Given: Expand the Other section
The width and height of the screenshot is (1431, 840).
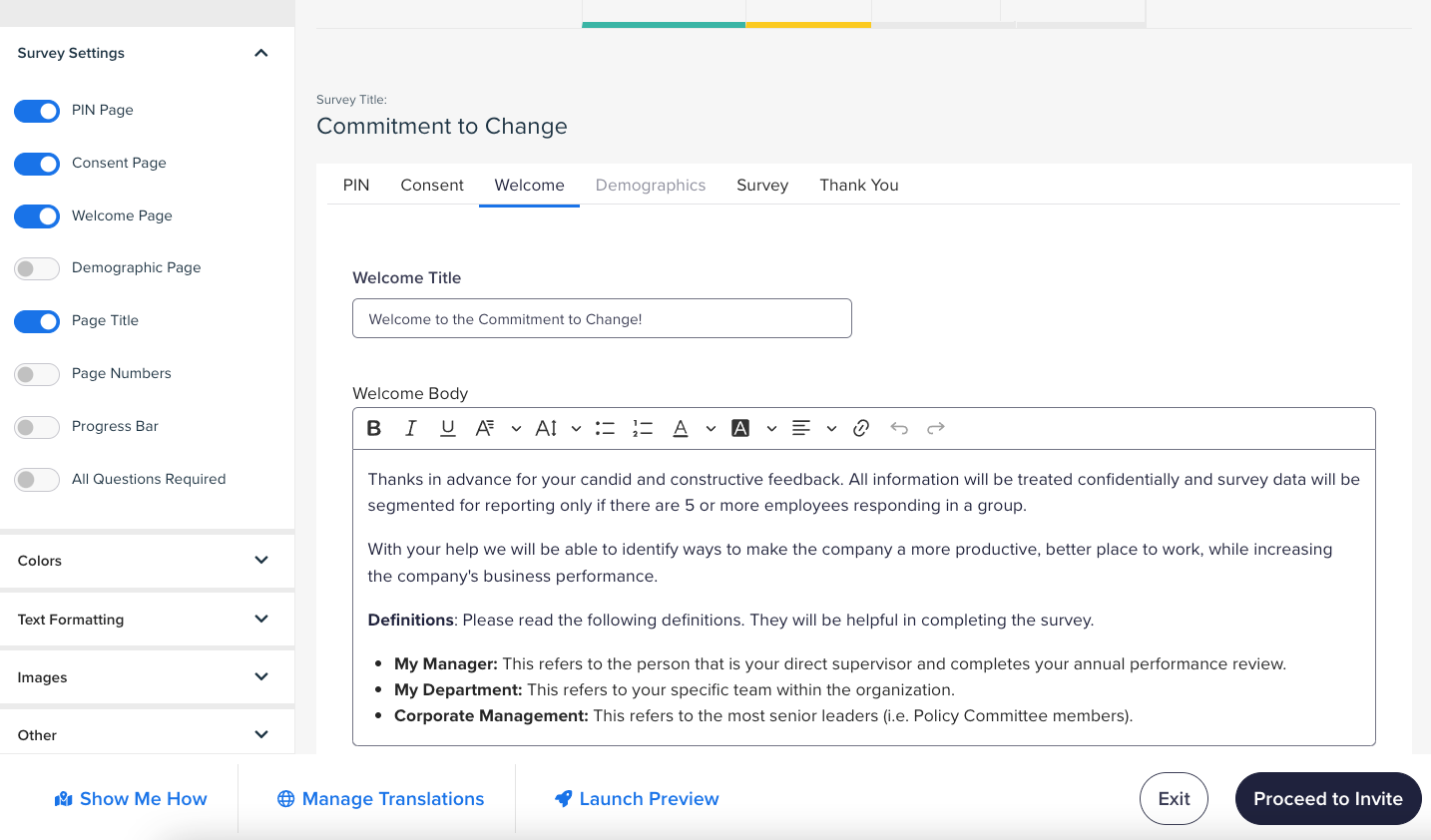Looking at the screenshot, I should pos(261,734).
